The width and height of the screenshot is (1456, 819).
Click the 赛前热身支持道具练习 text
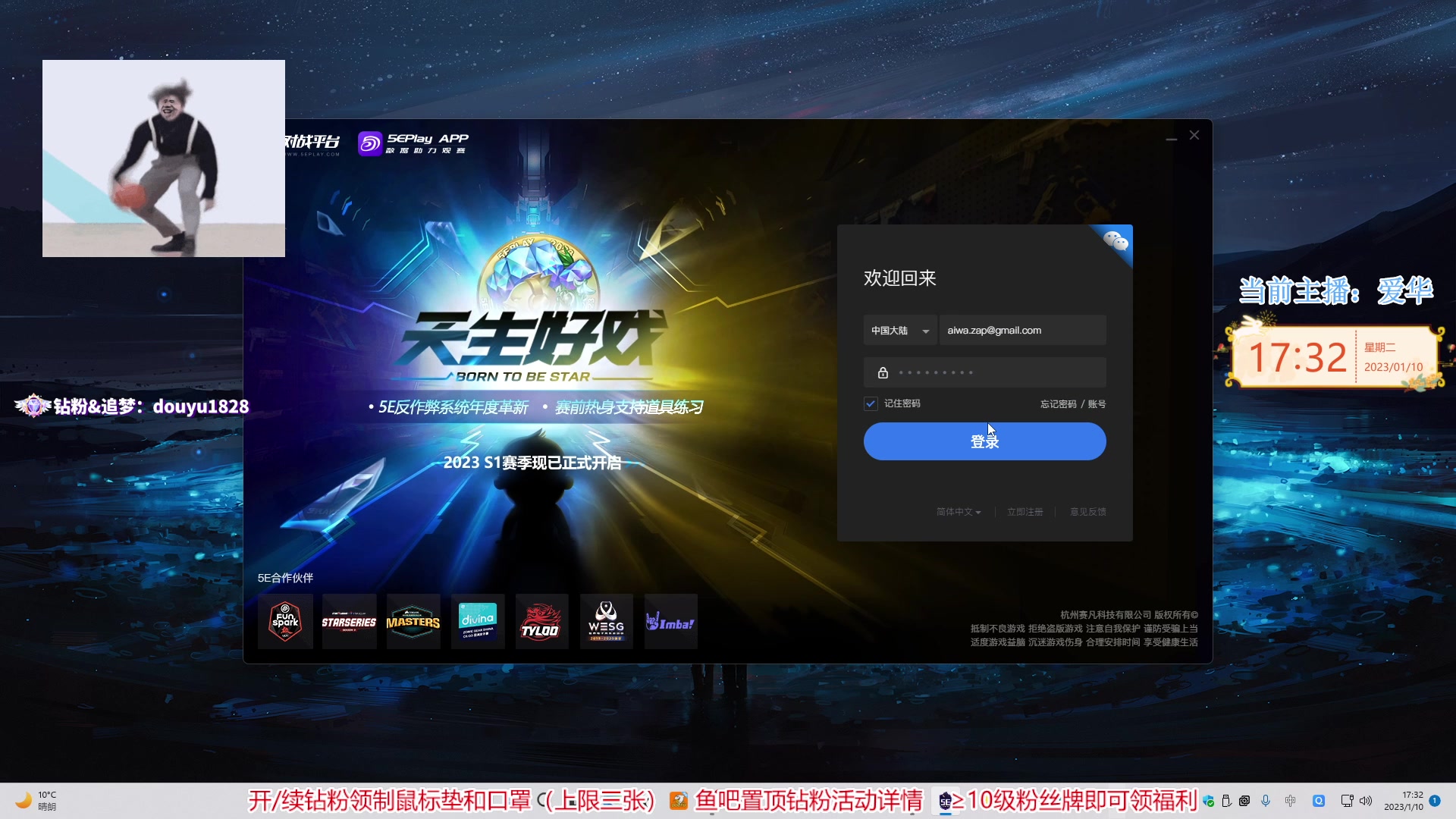[629, 407]
